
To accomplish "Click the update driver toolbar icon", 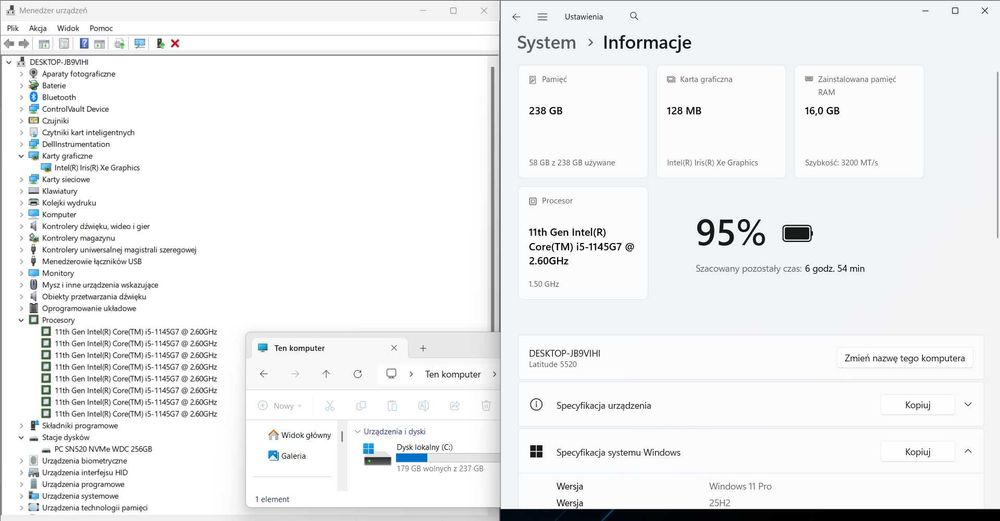I will 119,43.
